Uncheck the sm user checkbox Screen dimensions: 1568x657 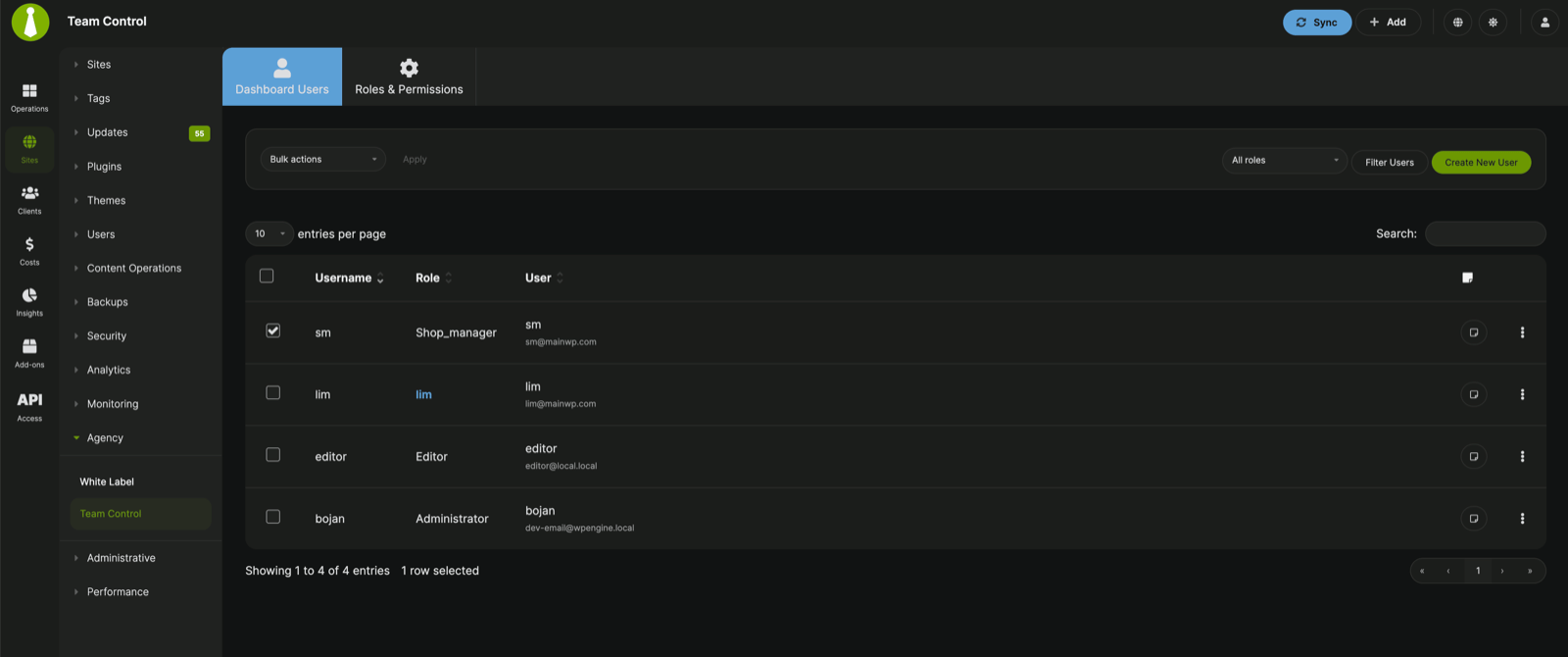coord(273,330)
